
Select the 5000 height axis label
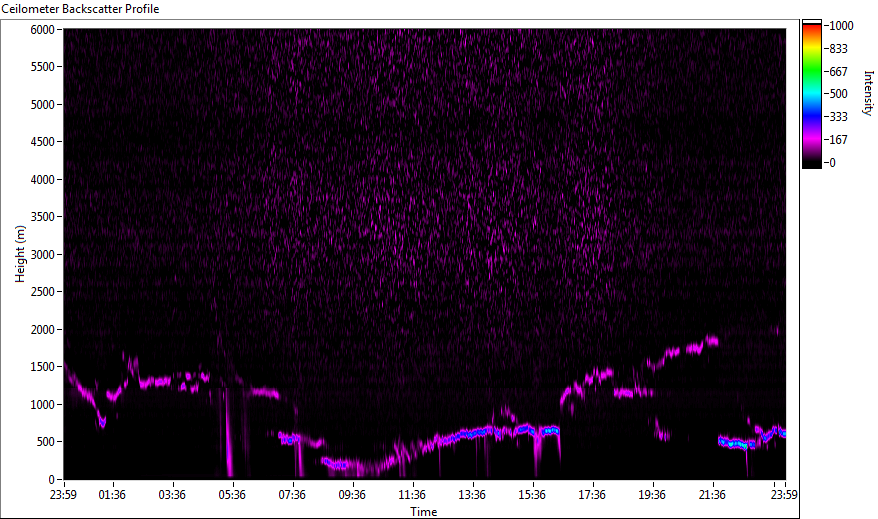(43, 105)
